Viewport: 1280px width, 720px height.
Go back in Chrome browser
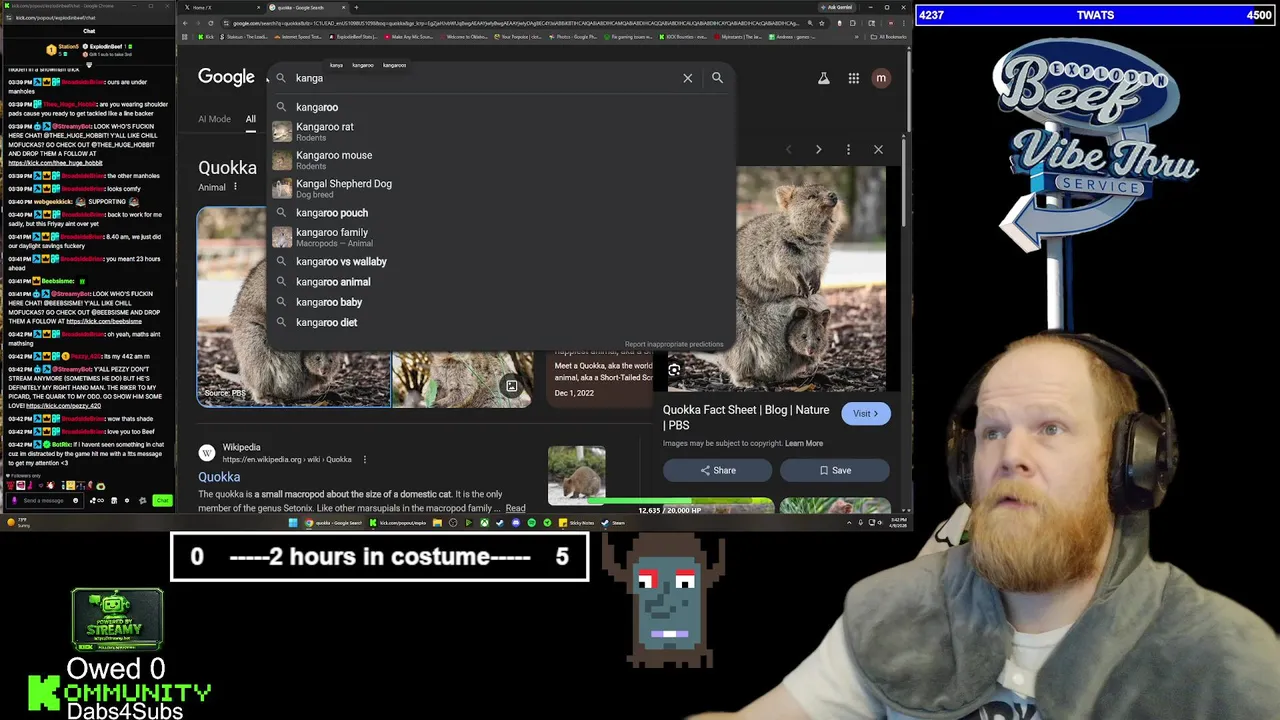point(187,23)
